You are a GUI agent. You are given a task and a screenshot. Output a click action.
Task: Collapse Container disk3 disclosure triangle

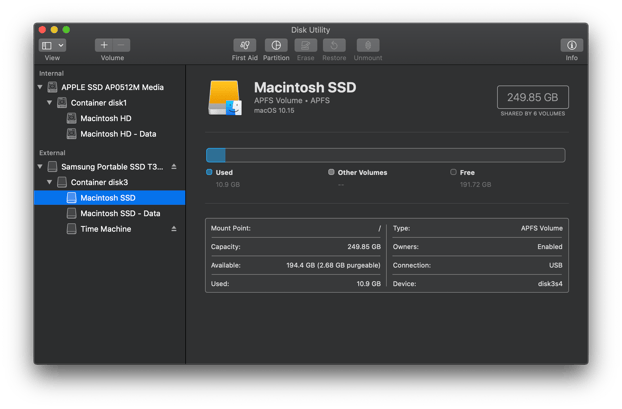(x=50, y=182)
